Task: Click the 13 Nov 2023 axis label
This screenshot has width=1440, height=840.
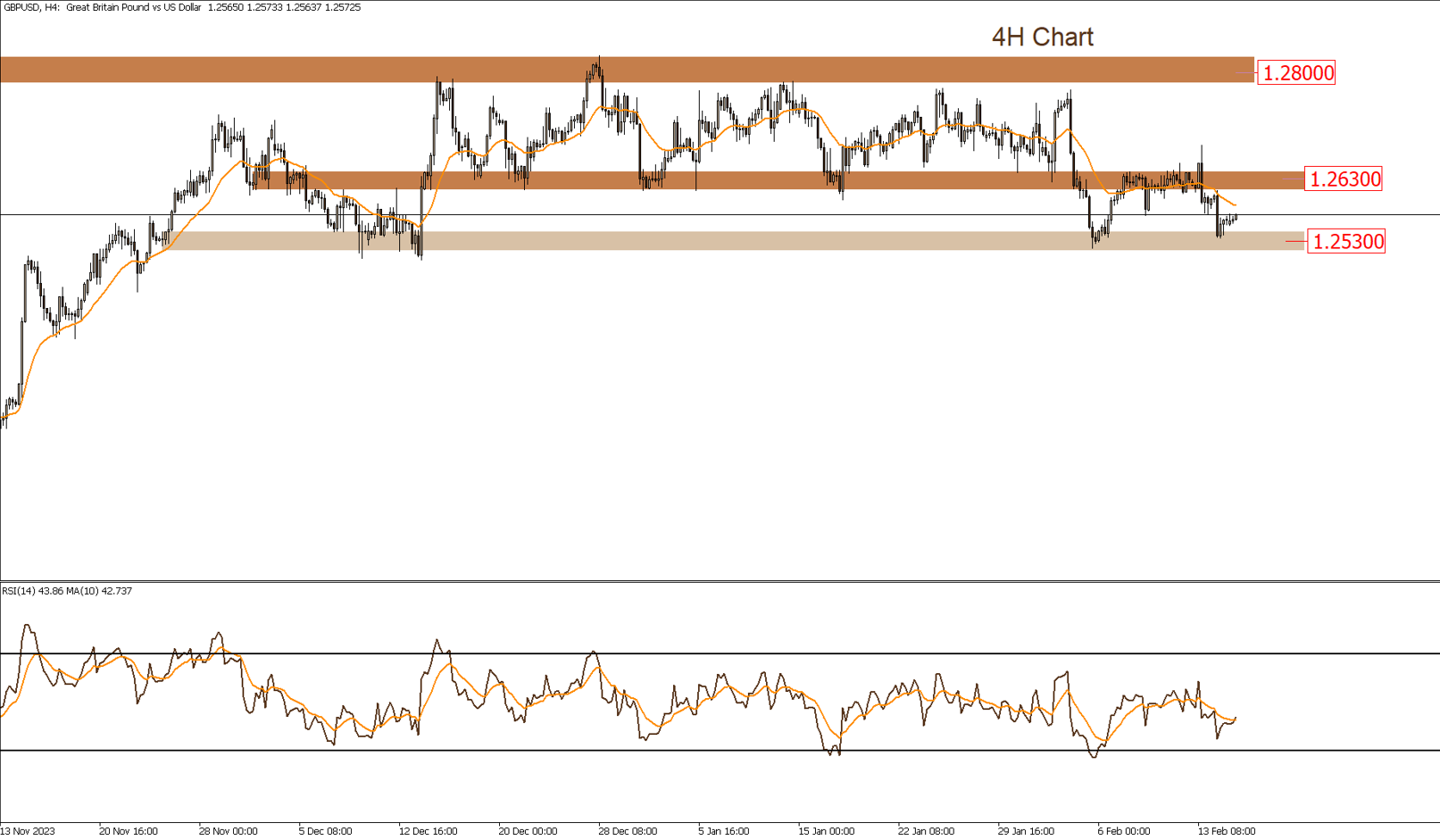Action: pyautogui.click(x=27, y=830)
